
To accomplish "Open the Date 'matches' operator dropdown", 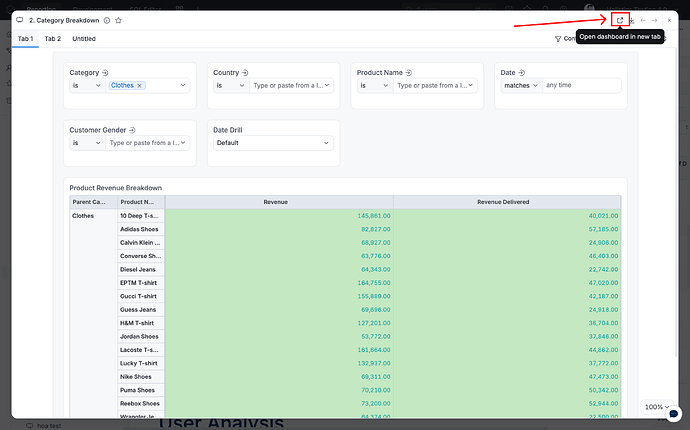I will [x=521, y=86].
